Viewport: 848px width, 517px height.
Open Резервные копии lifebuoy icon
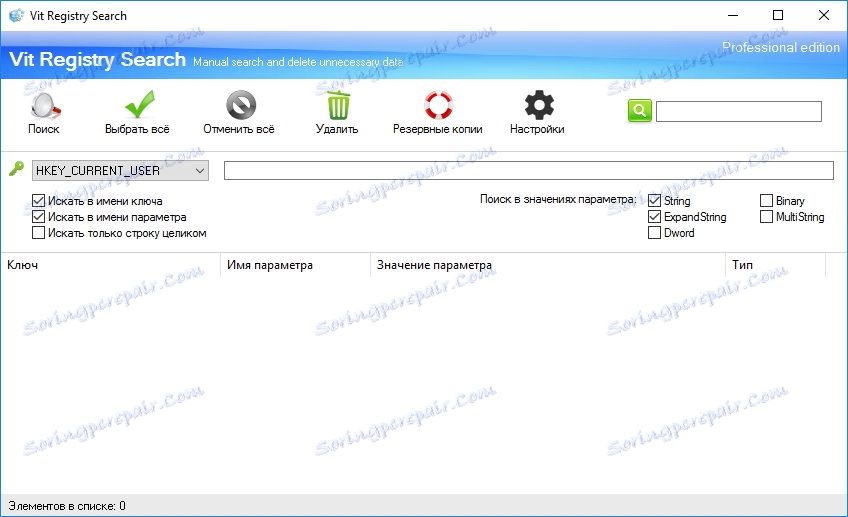(438, 105)
